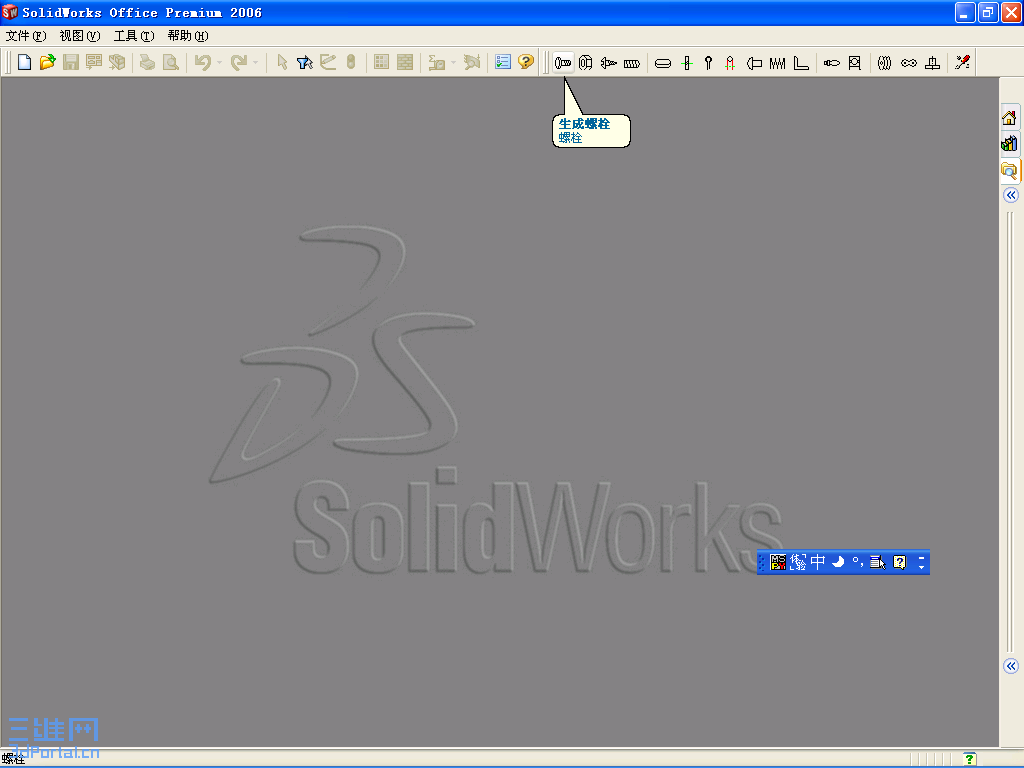Click the Redo arrow icon
Screen dimensions: 1024x768
[239, 62]
